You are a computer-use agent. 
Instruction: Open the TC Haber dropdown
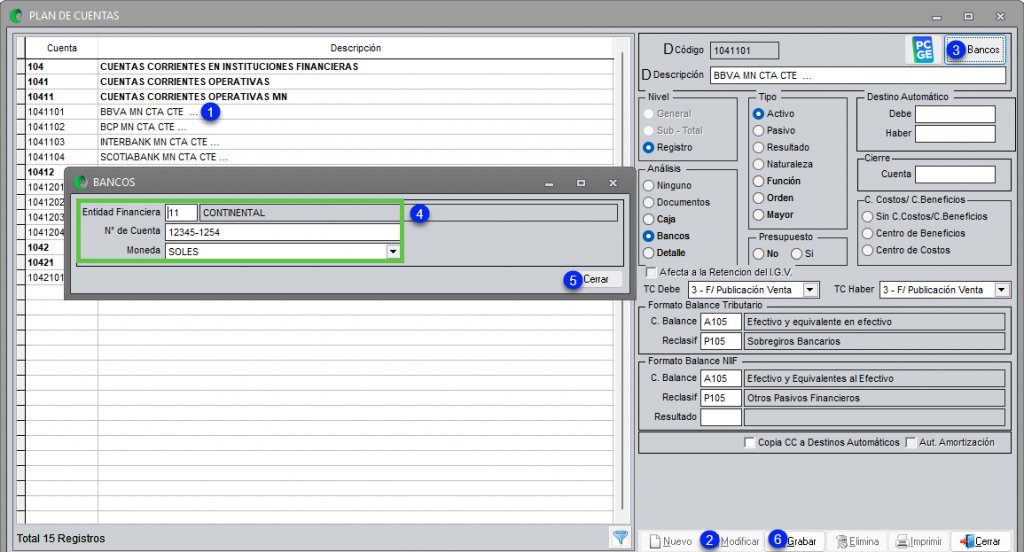point(1002,289)
